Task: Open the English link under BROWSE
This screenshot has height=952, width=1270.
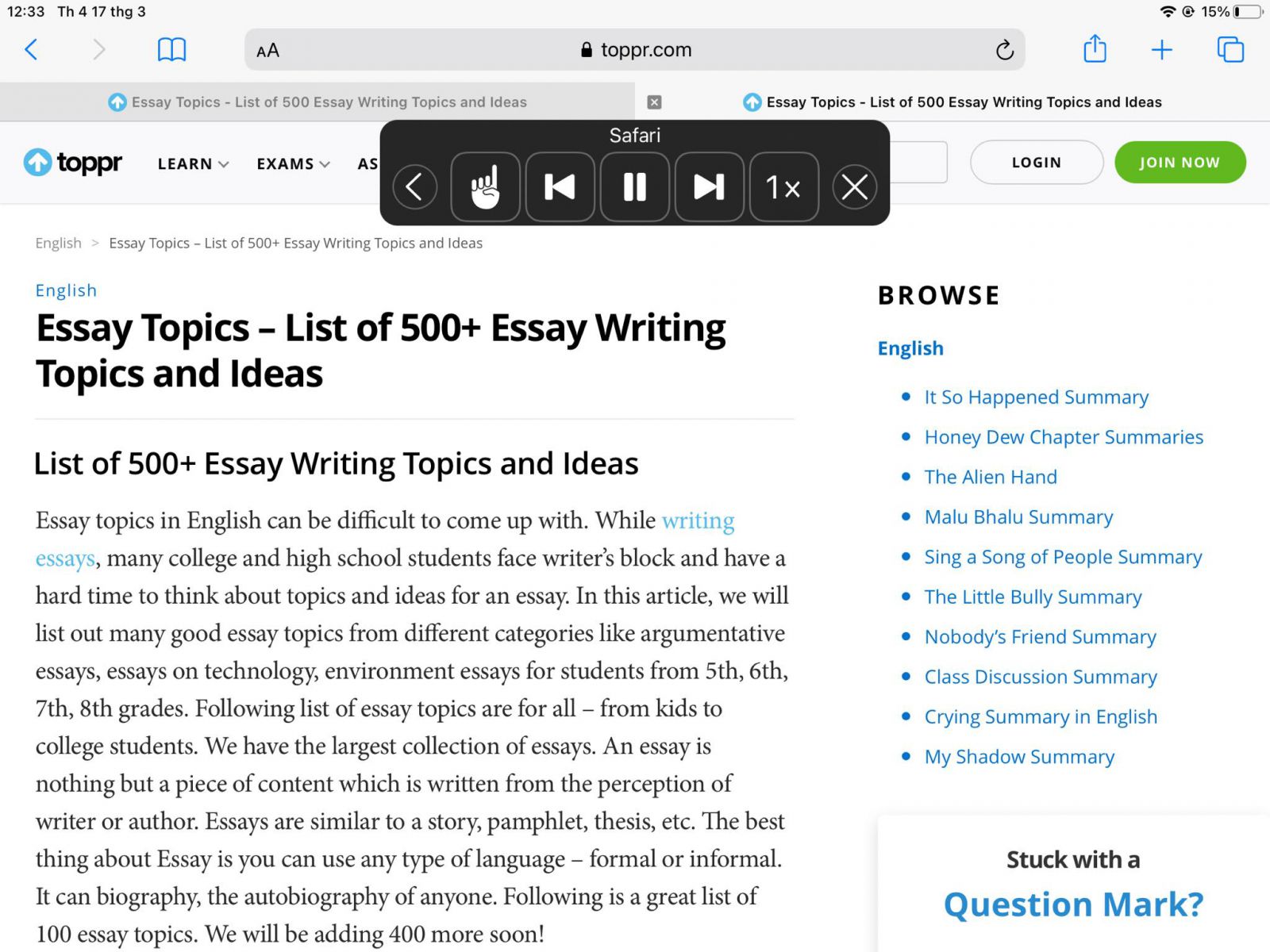Action: coord(910,348)
